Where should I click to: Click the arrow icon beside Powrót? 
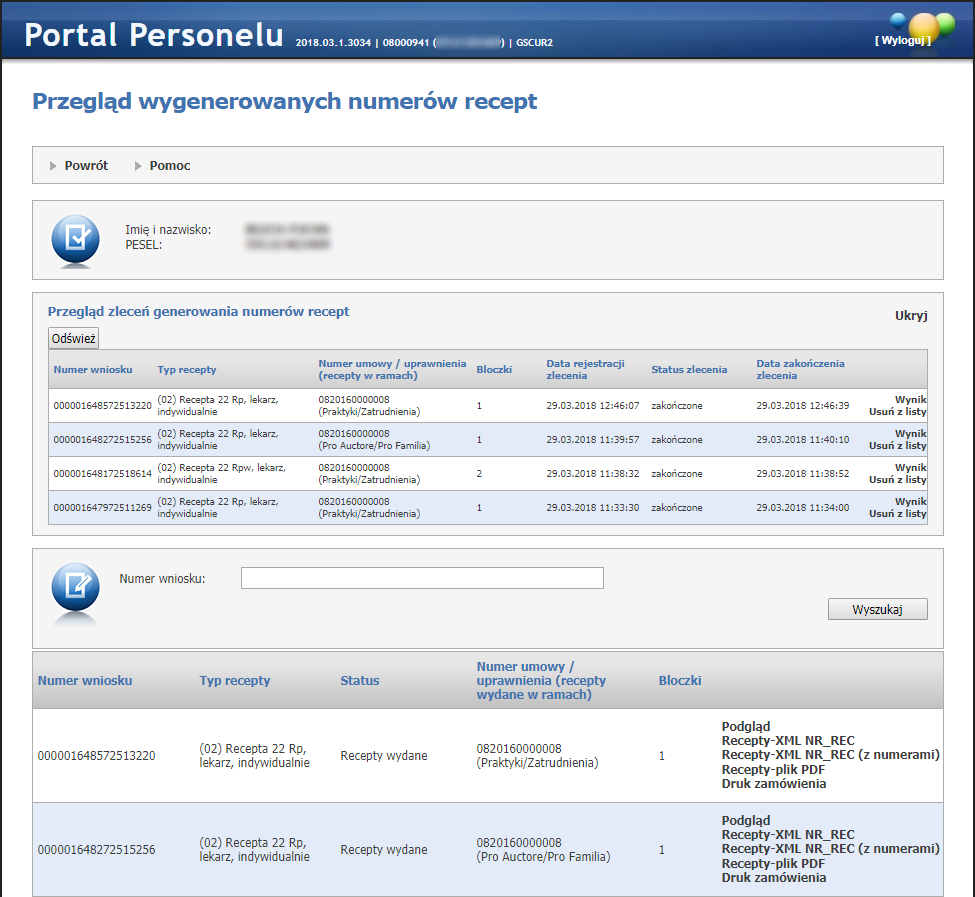click(x=53, y=166)
